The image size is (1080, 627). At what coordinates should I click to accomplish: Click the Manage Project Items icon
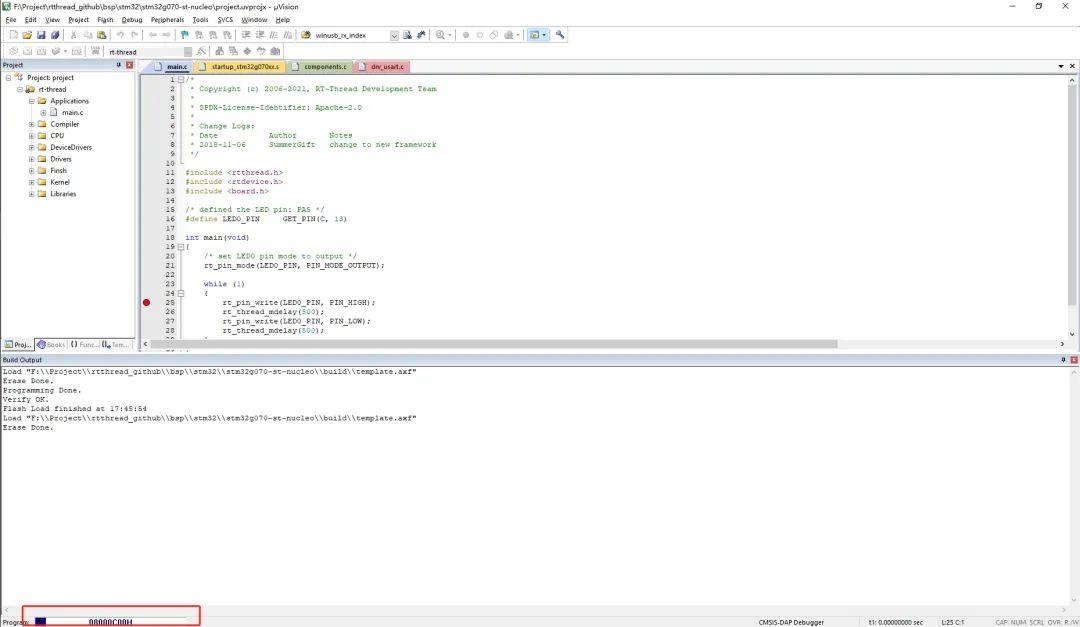(219, 52)
